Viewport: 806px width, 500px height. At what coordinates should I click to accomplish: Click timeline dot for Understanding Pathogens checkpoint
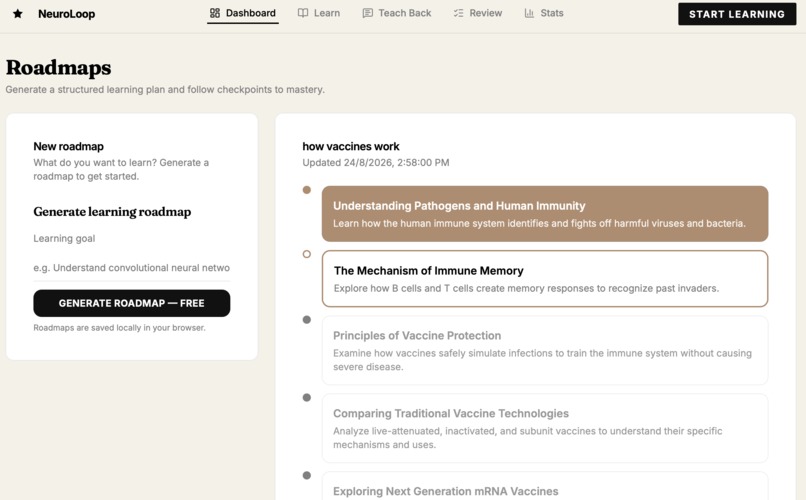coord(307,190)
